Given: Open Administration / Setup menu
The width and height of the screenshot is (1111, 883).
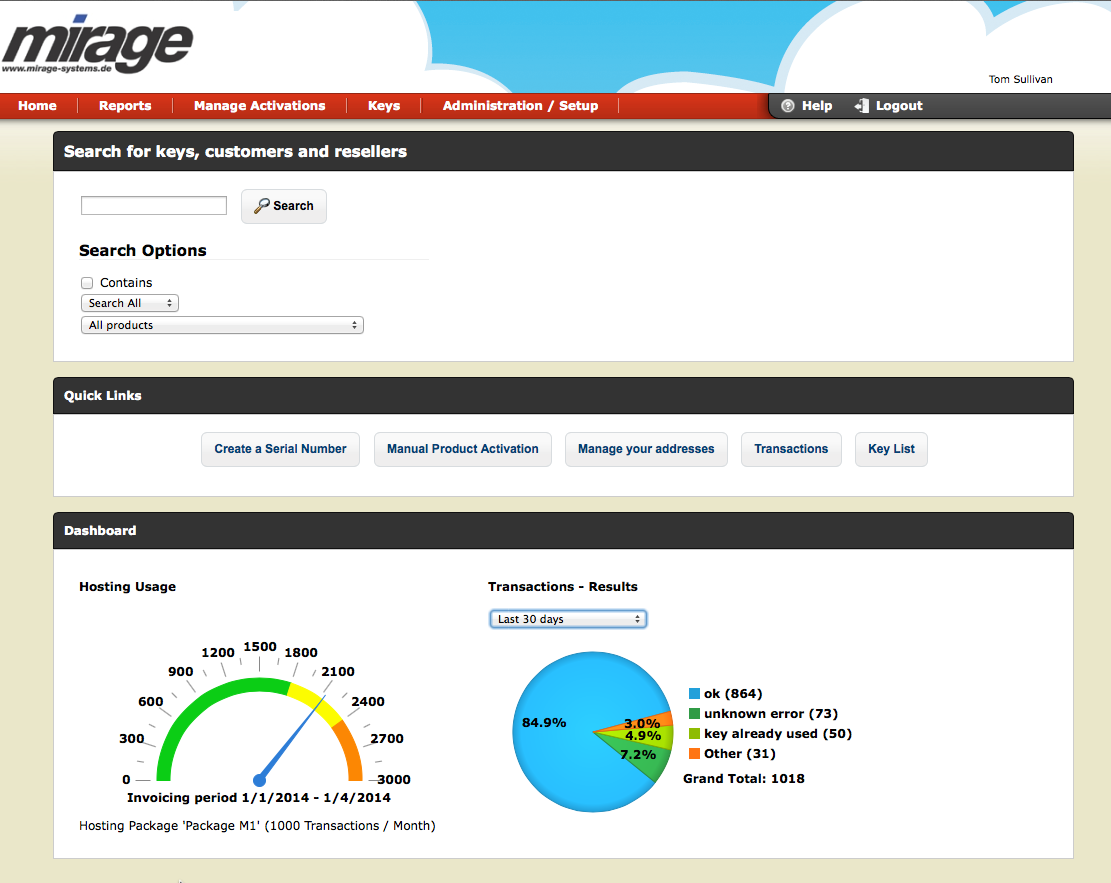Looking at the screenshot, I should (520, 106).
